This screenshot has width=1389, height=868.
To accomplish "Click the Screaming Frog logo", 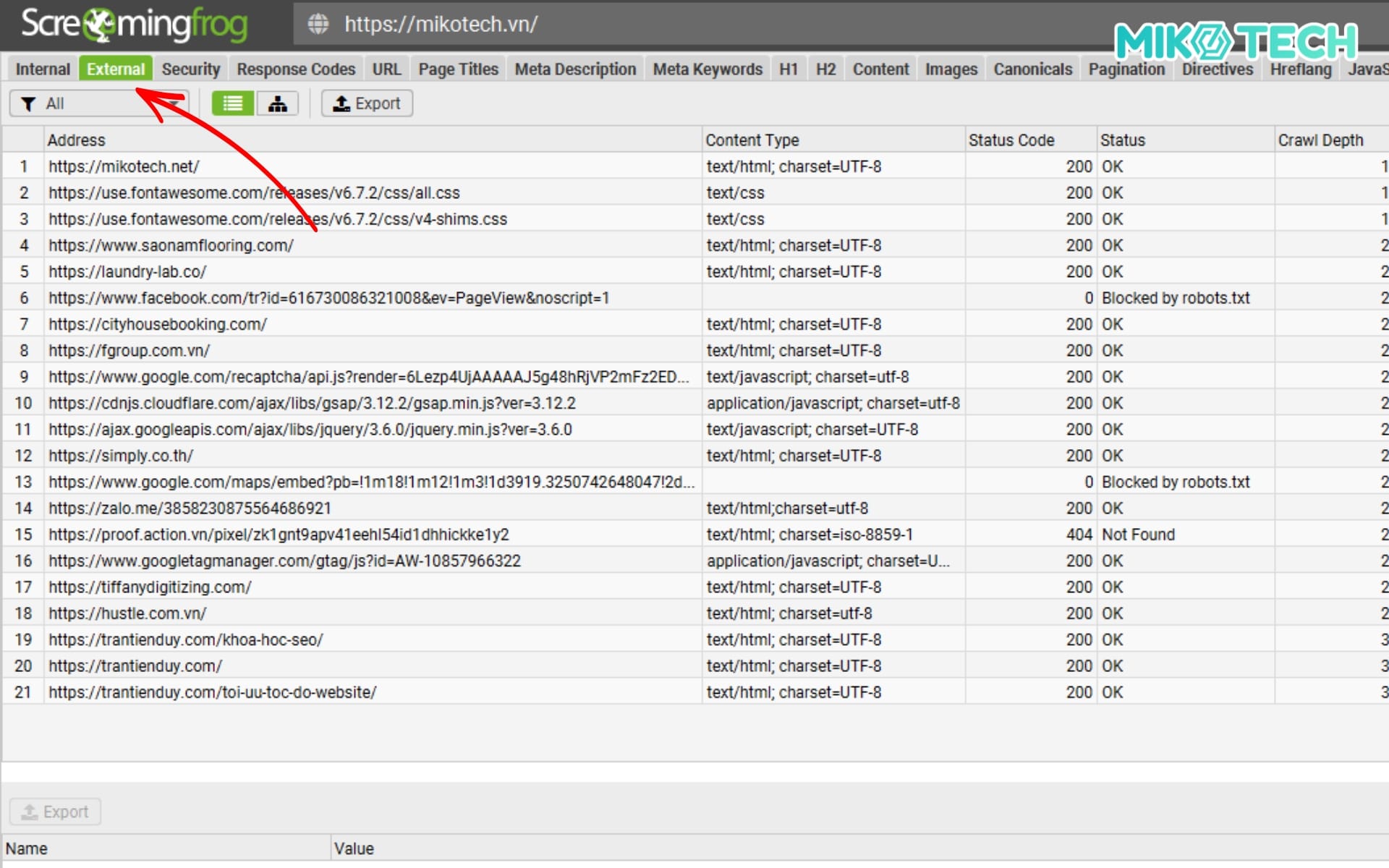I will click(135, 24).
